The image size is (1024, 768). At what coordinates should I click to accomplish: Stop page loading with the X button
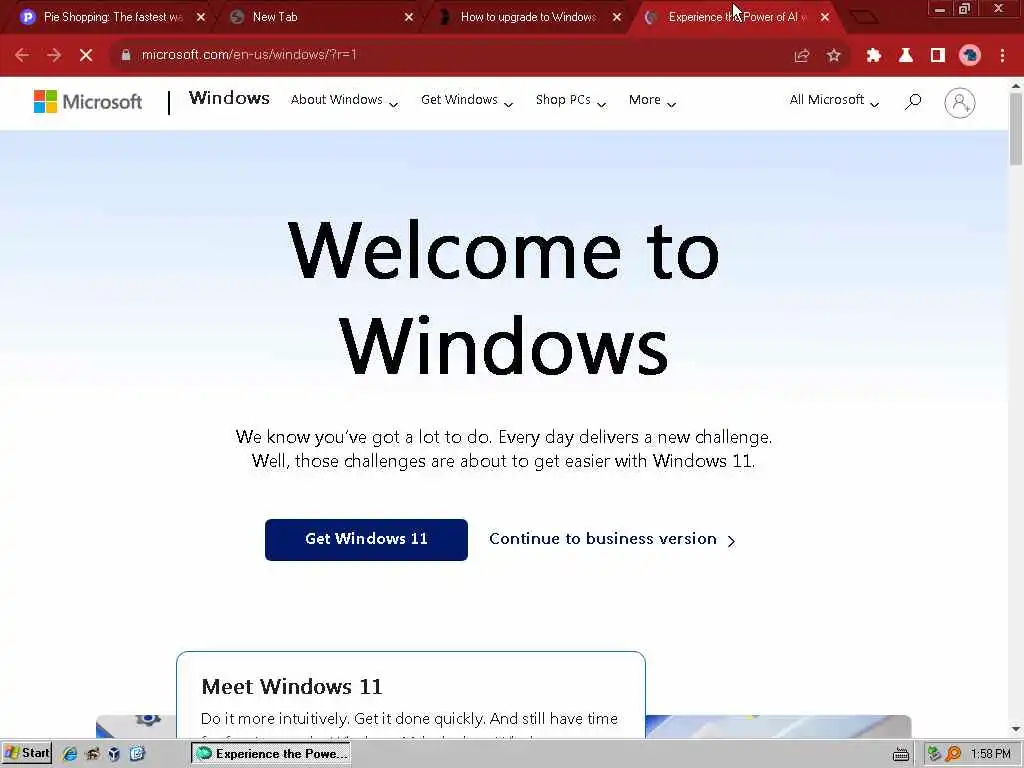tap(86, 56)
